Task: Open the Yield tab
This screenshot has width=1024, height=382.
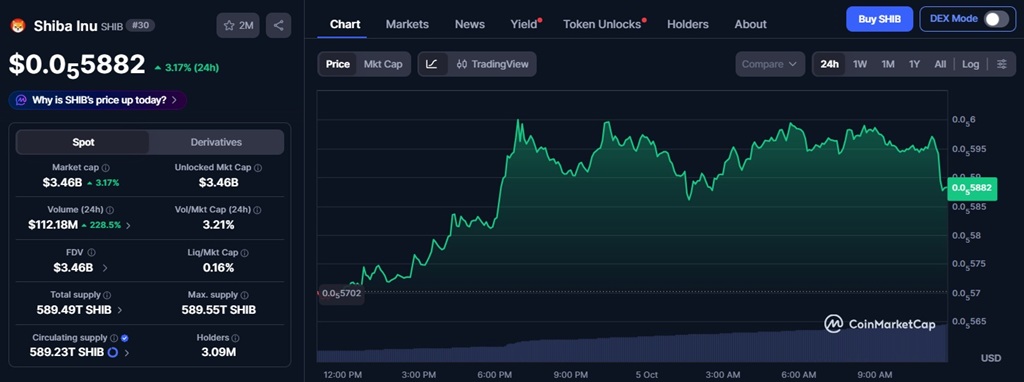Action: [x=524, y=24]
